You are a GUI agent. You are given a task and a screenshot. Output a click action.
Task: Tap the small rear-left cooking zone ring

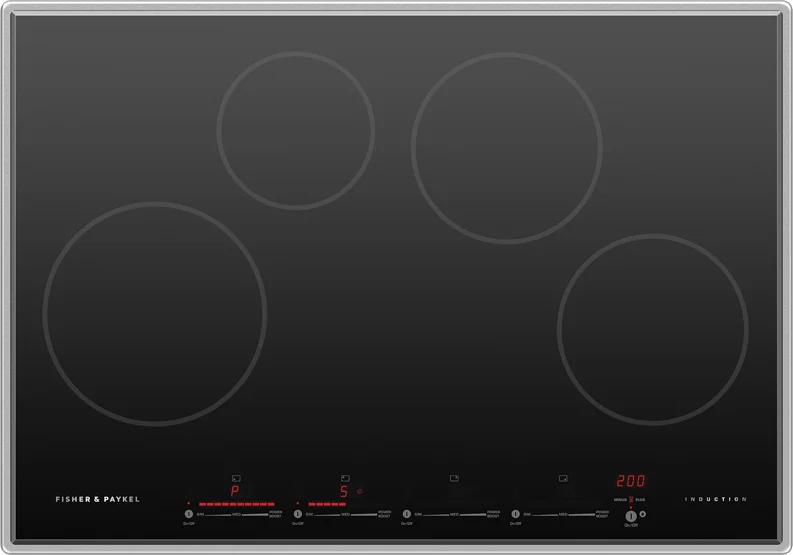pyautogui.click(x=296, y=131)
